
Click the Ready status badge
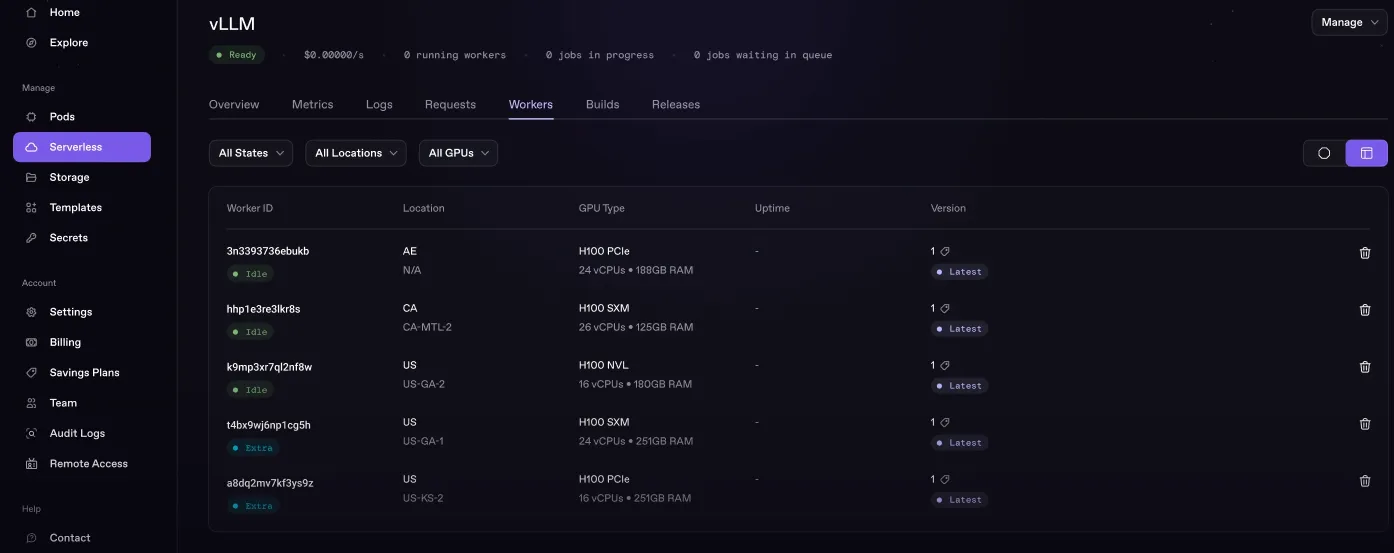237,55
